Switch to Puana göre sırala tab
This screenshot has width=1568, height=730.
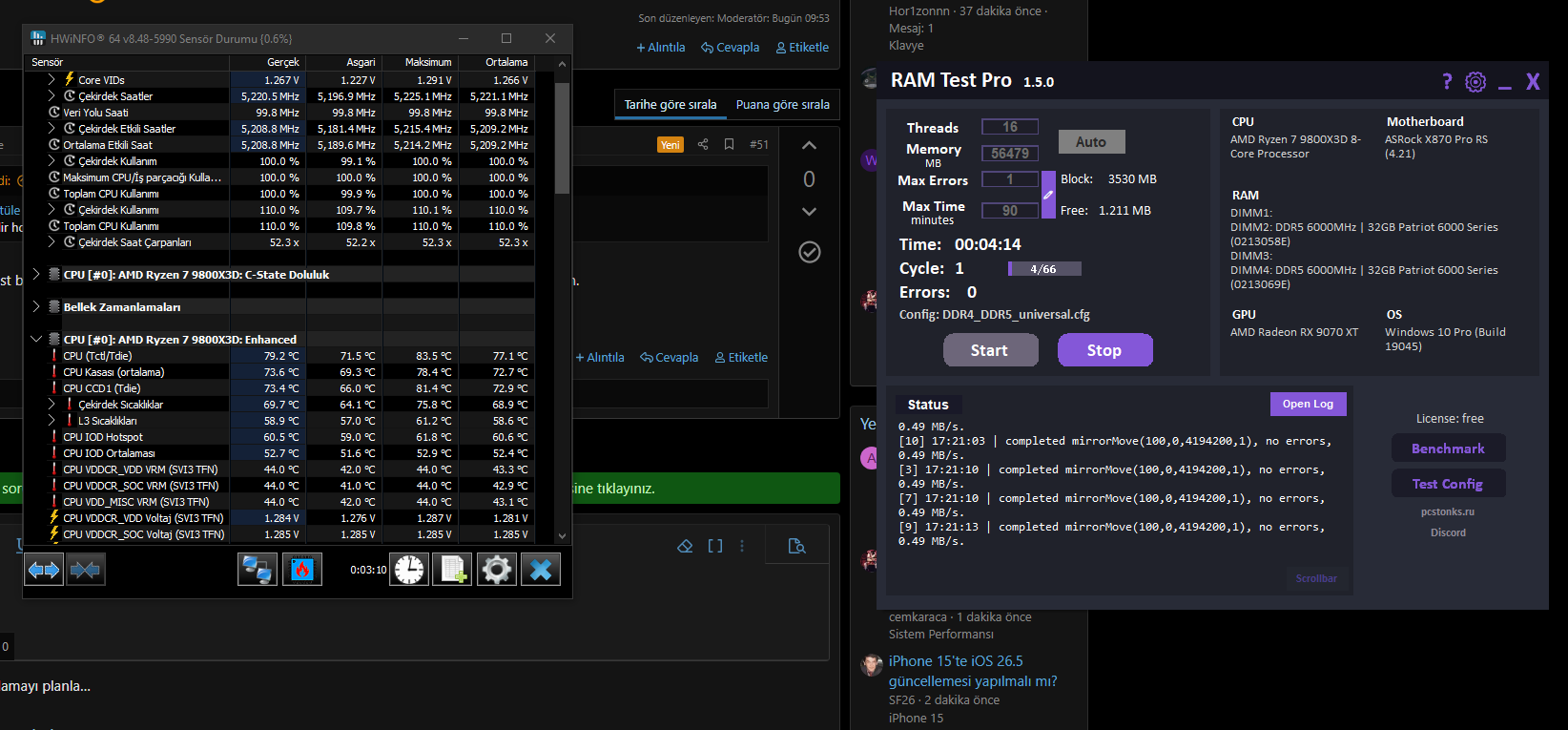pos(783,105)
